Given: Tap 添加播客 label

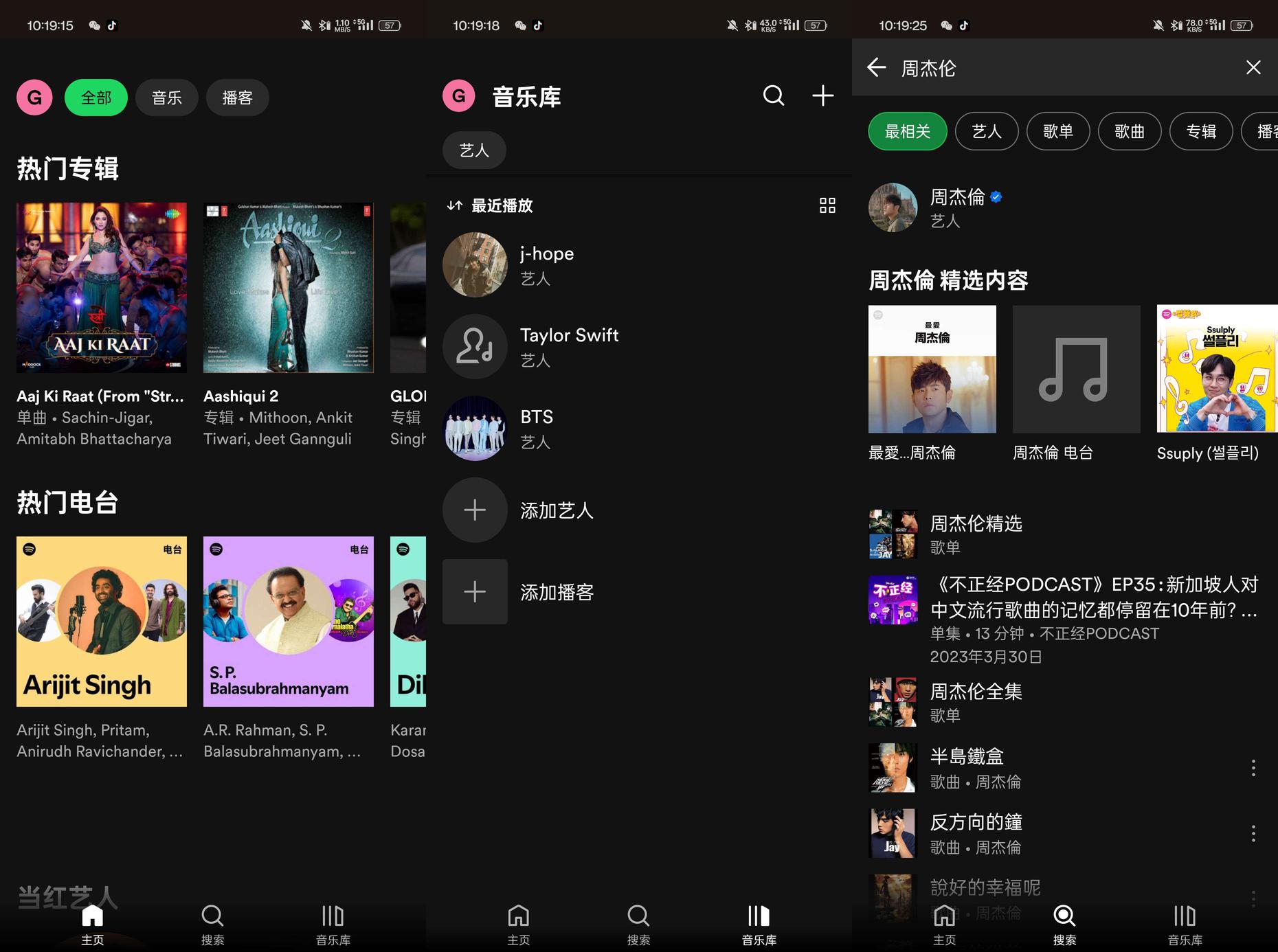Looking at the screenshot, I should [x=557, y=592].
